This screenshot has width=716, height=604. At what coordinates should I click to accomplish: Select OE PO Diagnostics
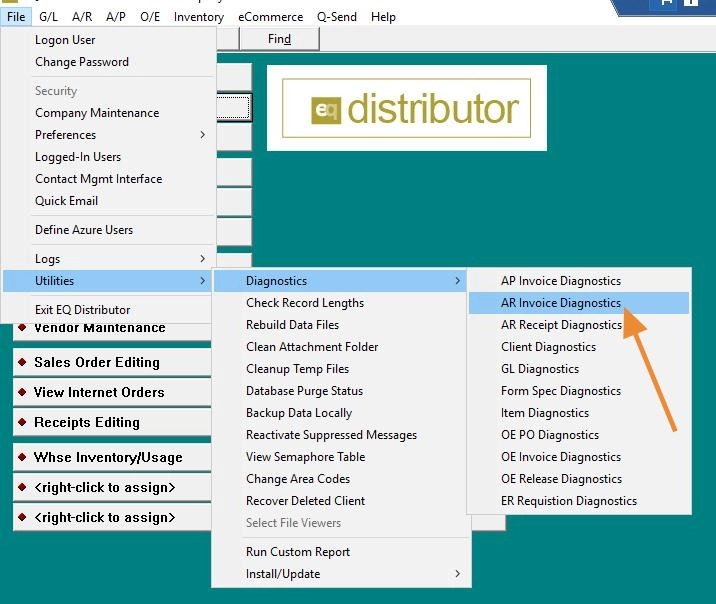coord(579,435)
